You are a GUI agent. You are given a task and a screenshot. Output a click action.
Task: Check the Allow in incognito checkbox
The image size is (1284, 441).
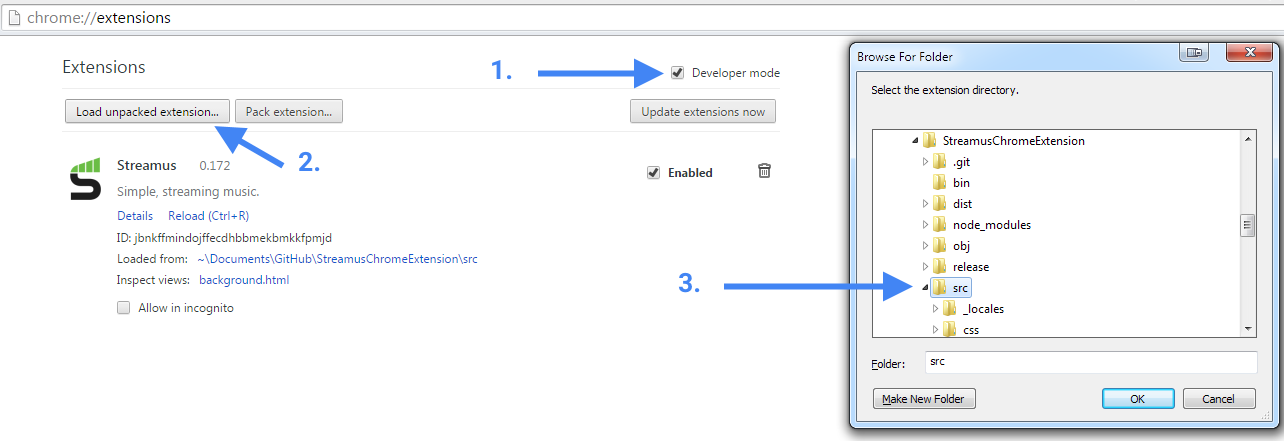click(x=124, y=308)
